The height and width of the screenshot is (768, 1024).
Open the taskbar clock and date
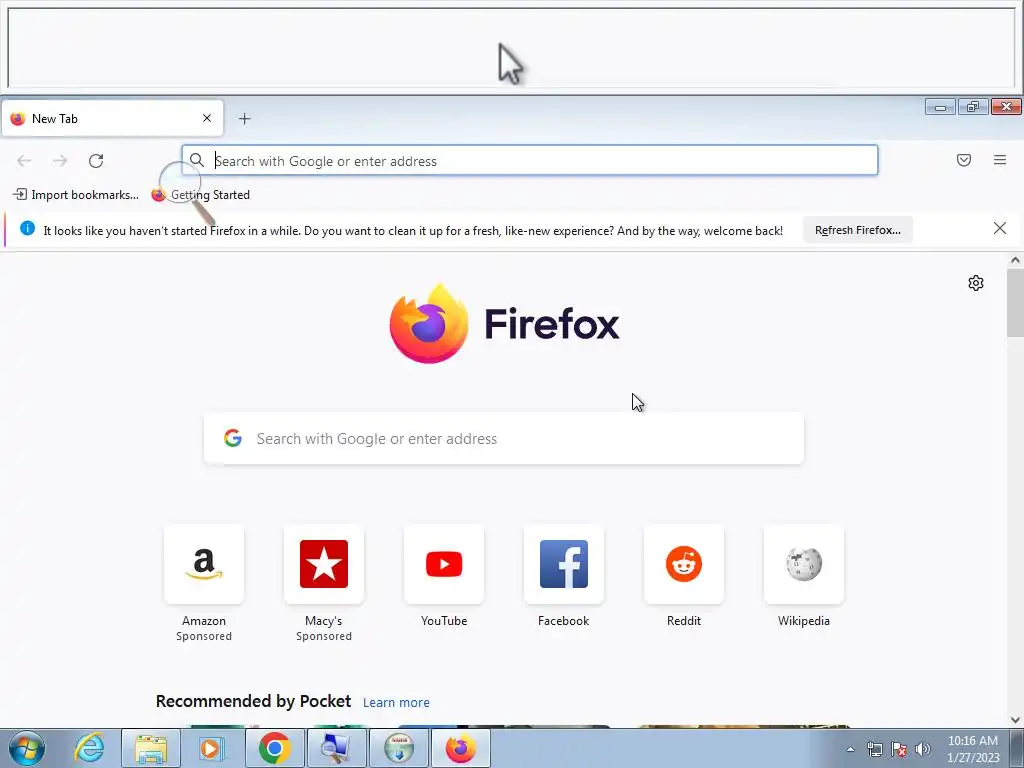pos(972,749)
